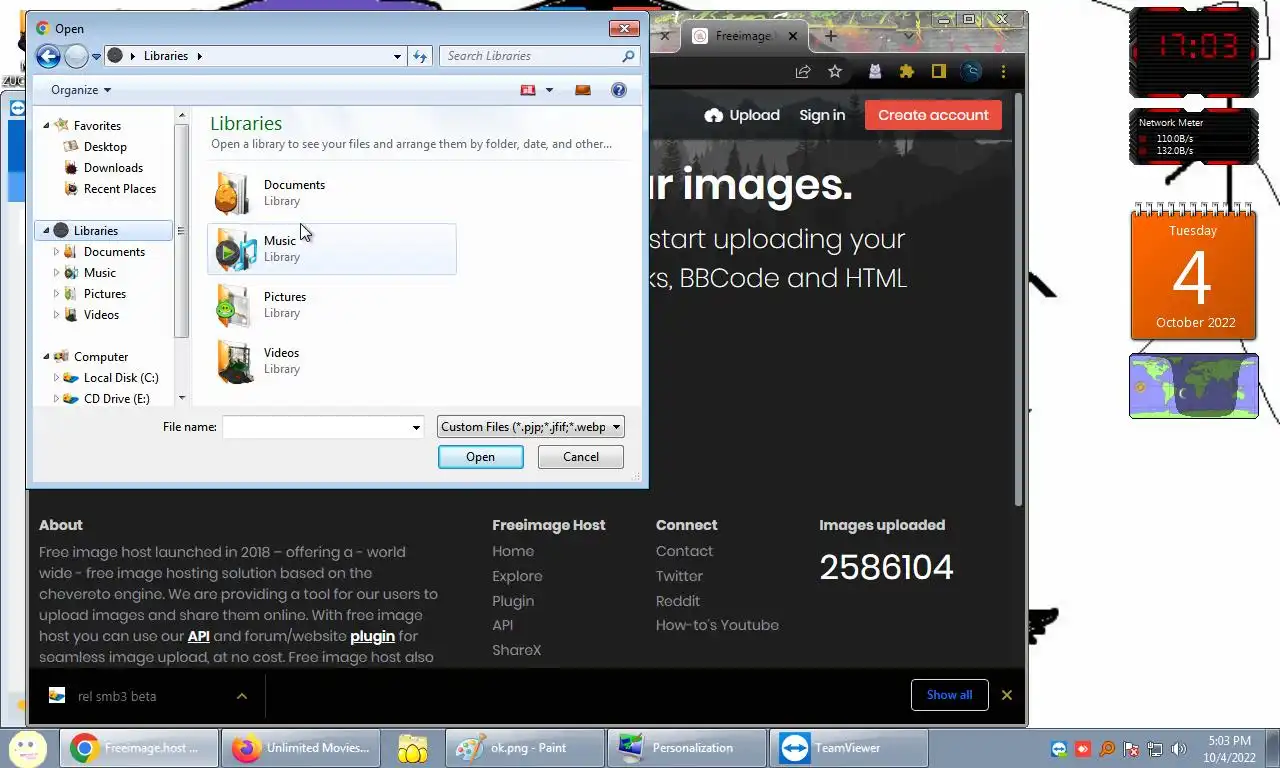Expand the Videos node in the navigation tree

point(56,315)
